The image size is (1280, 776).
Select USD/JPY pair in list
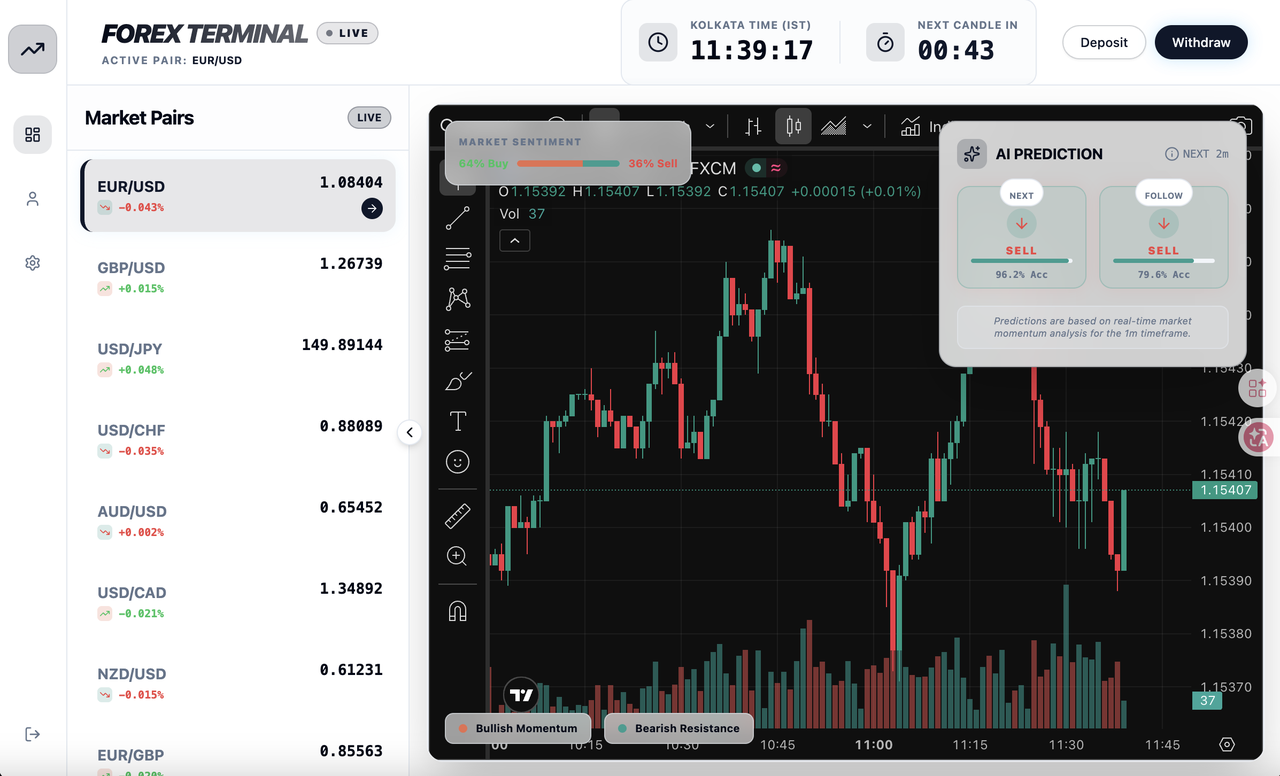[238, 358]
